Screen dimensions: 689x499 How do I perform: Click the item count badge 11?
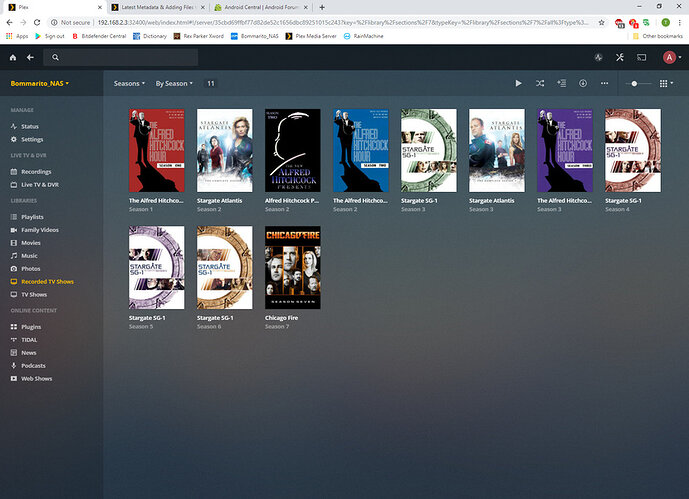[211, 83]
